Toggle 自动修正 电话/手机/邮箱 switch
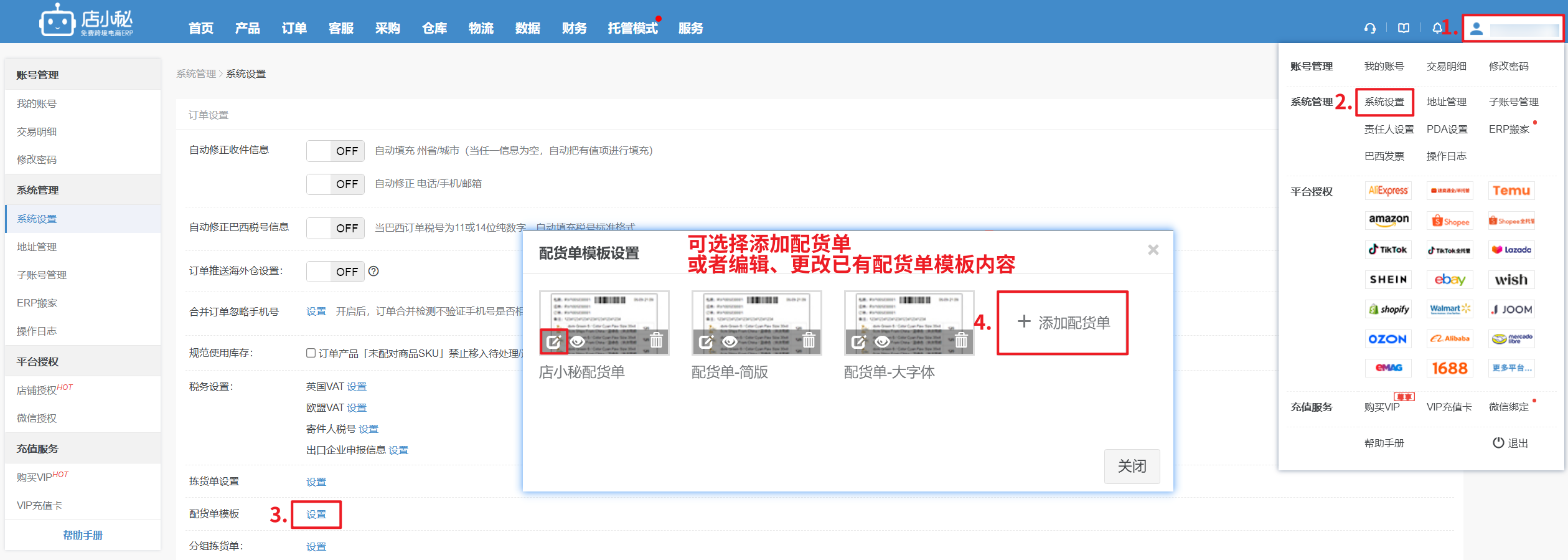The height and width of the screenshot is (560, 1568). 335,184
